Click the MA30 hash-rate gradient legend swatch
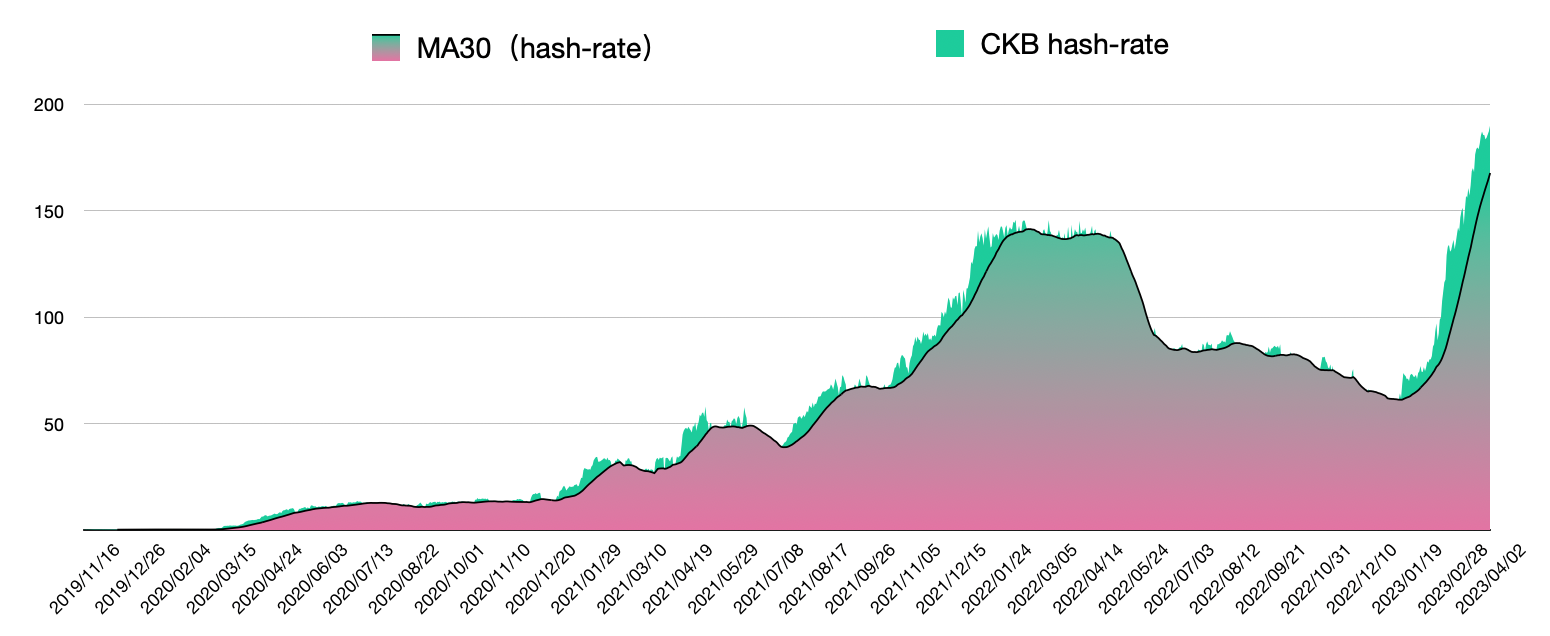The width and height of the screenshot is (1550, 636). (385, 47)
